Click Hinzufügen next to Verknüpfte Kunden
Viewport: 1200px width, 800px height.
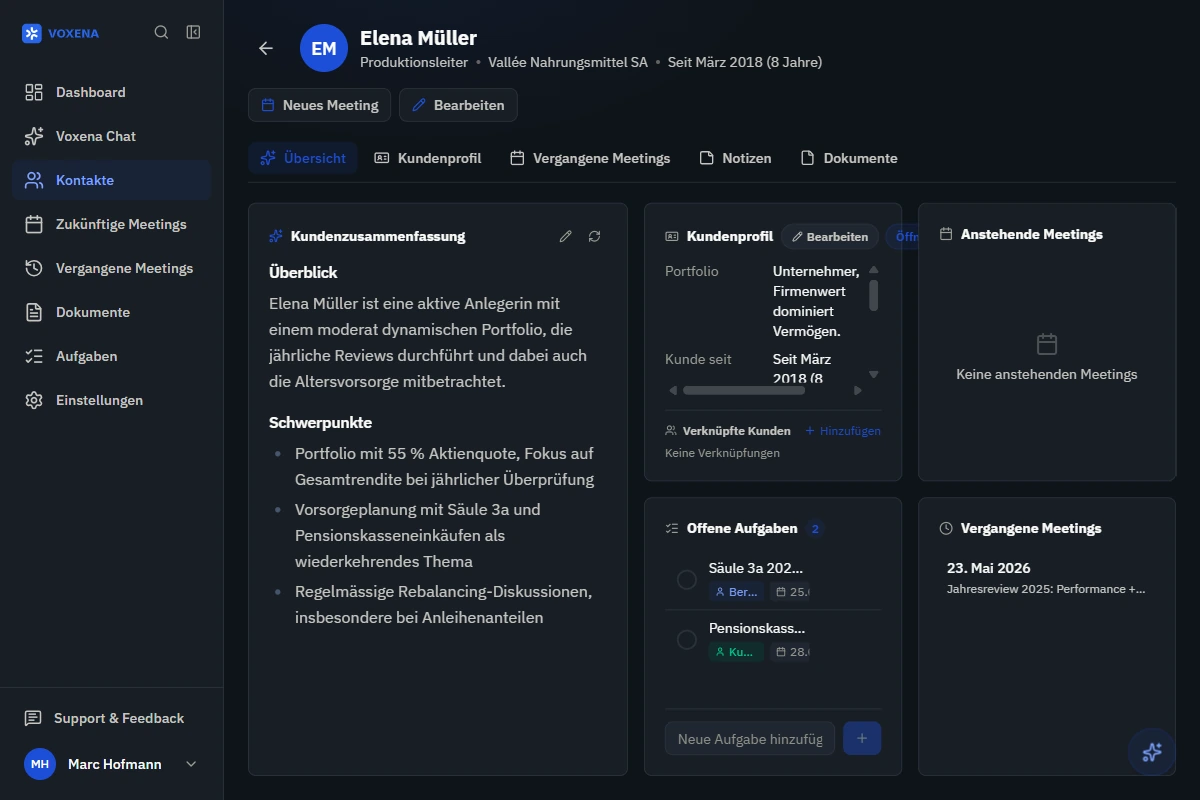coord(843,431)
